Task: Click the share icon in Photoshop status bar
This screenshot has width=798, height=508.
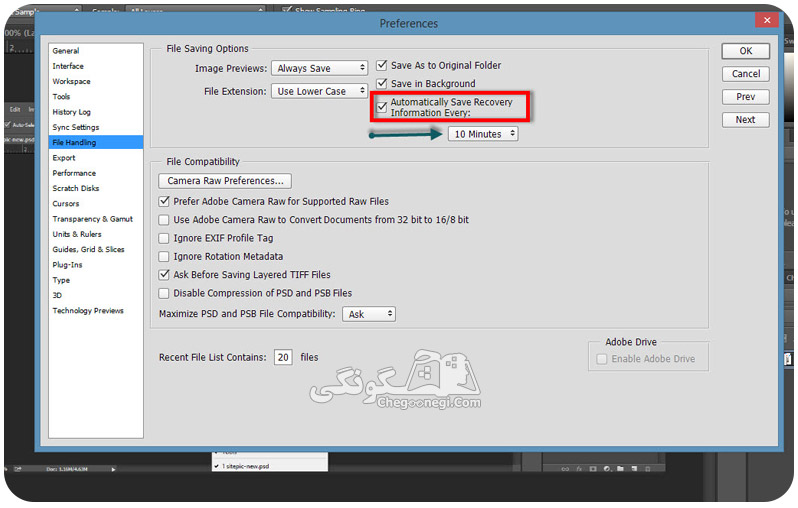Action: pos(18,469)
